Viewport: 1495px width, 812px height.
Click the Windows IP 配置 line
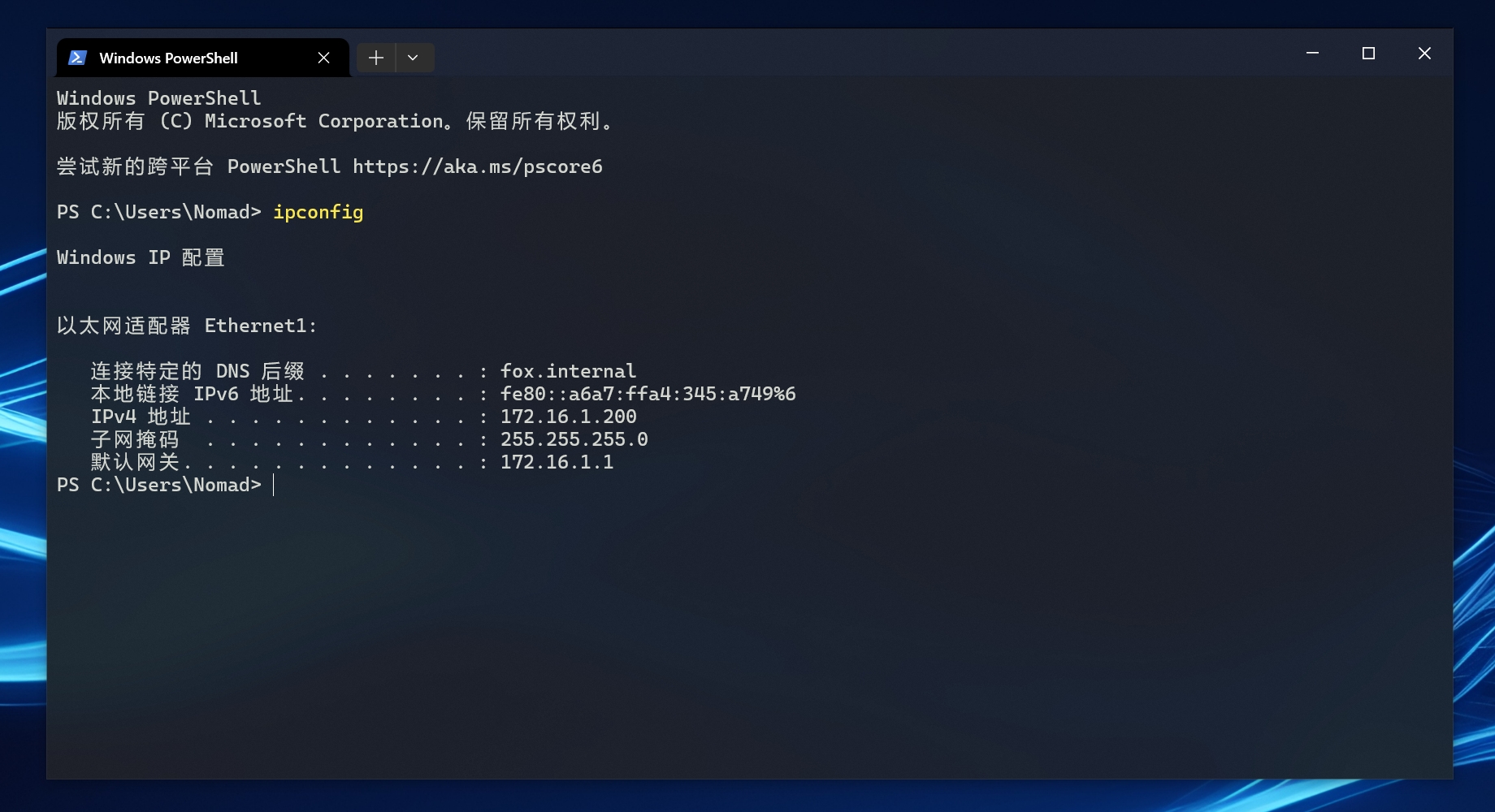(x=141, y=257)
